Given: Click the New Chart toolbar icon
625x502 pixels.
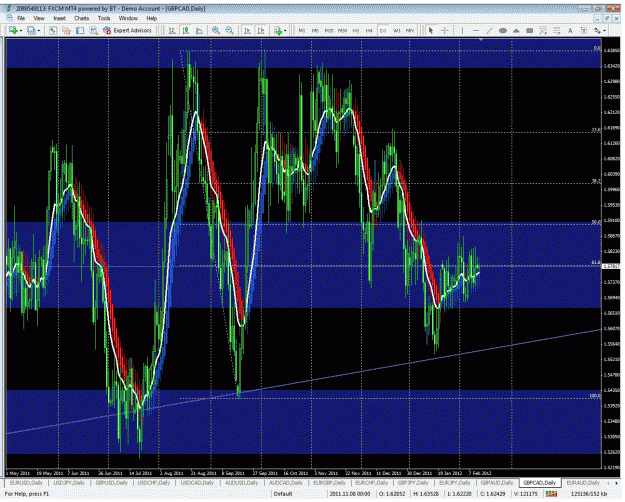Looking at the screenshot, I should click(13, 30).
